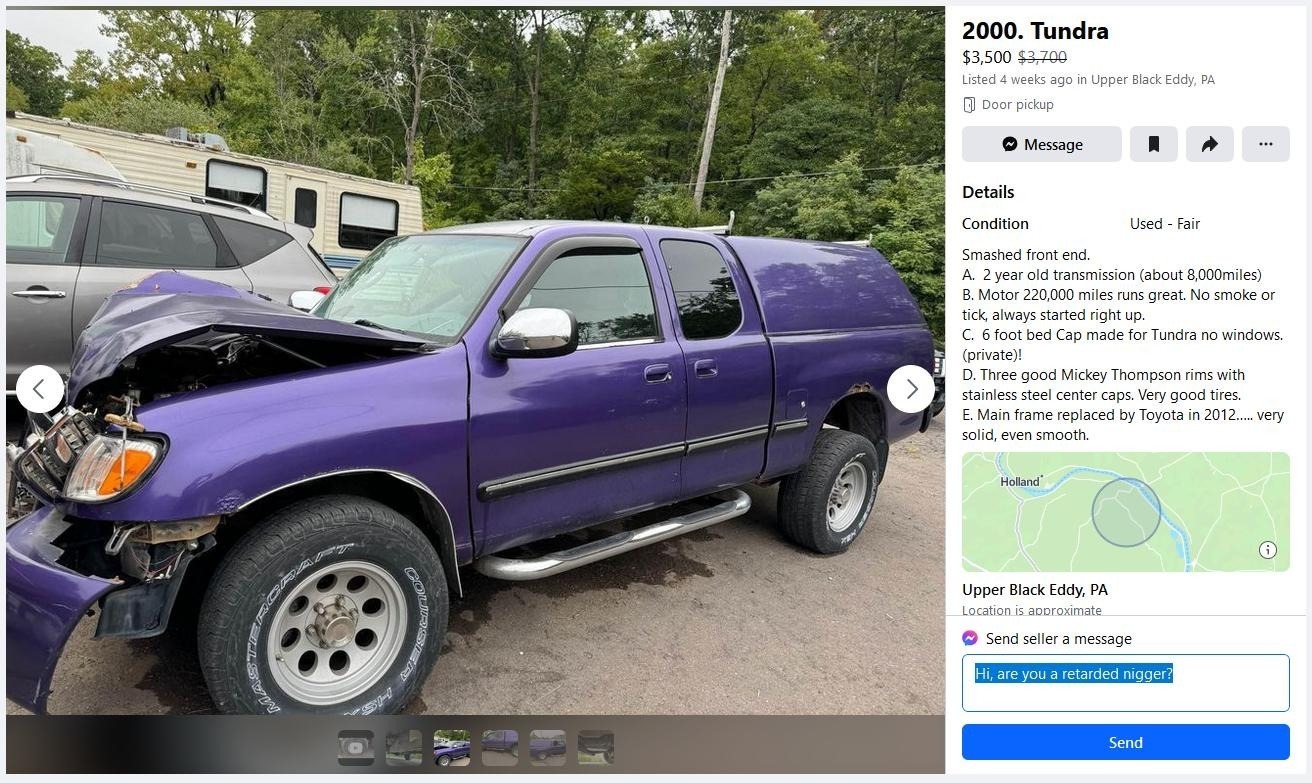Viewport: 1312px width, 783px height.
Task: View the fourth thumbnail in the strip
Action: 500,747
